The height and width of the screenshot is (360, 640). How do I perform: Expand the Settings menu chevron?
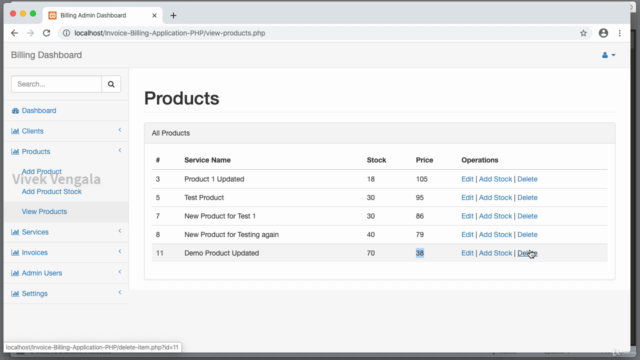[120, 292]
